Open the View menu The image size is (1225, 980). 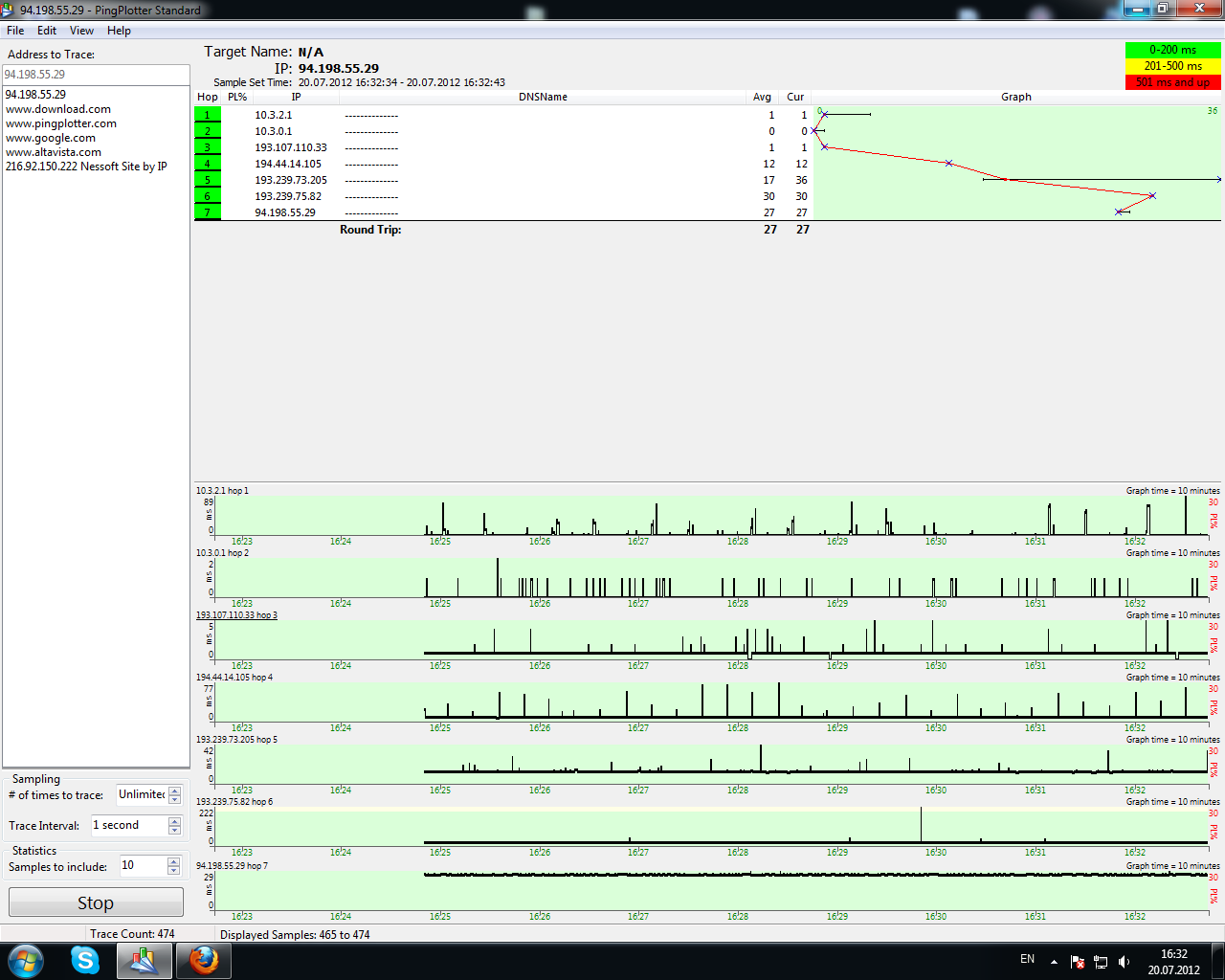pos(81,31)
